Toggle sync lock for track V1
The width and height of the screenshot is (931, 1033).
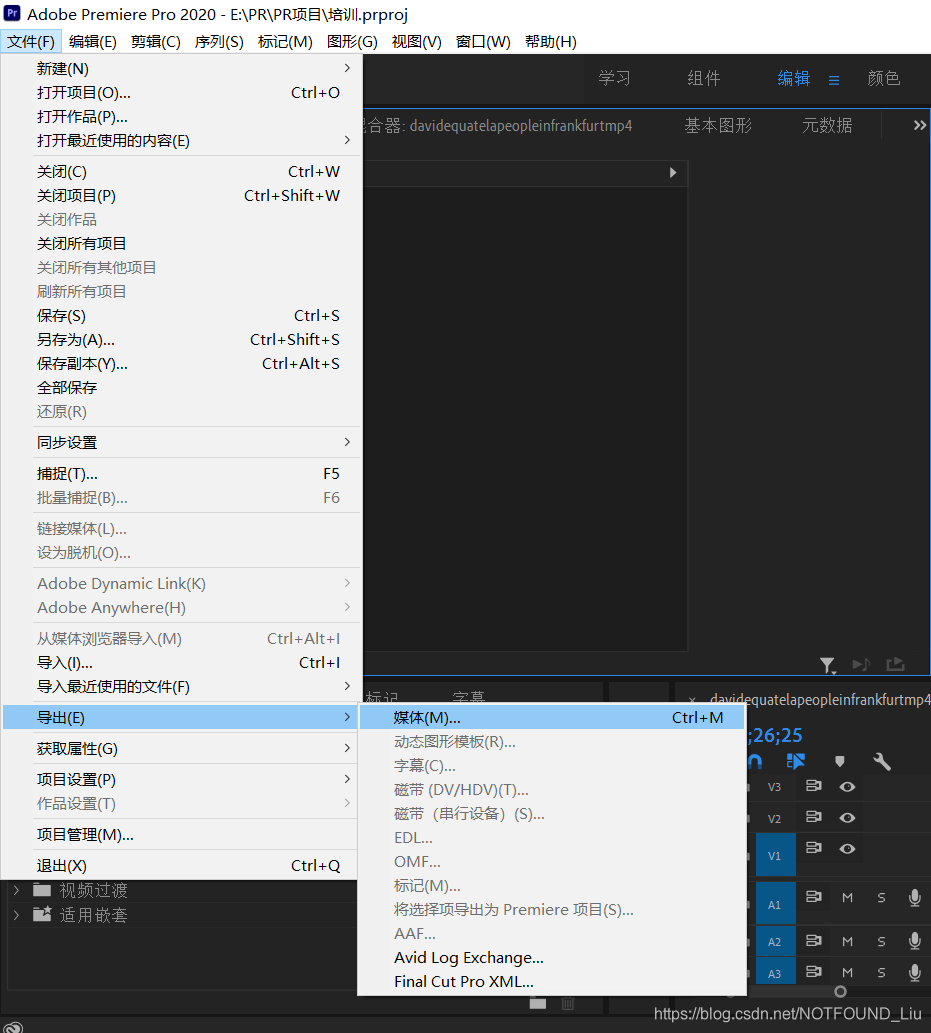tap(814, 848)
